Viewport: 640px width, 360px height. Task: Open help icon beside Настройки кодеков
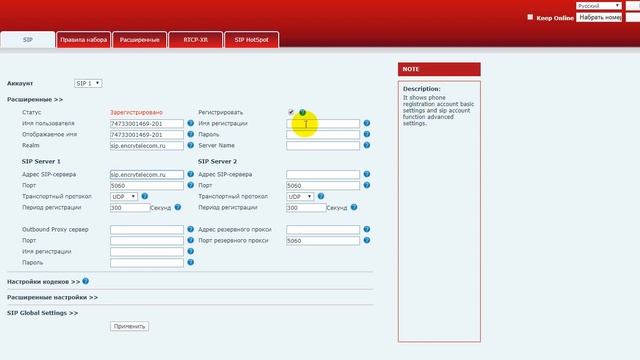pyautogui.click(x=85, y=281)
